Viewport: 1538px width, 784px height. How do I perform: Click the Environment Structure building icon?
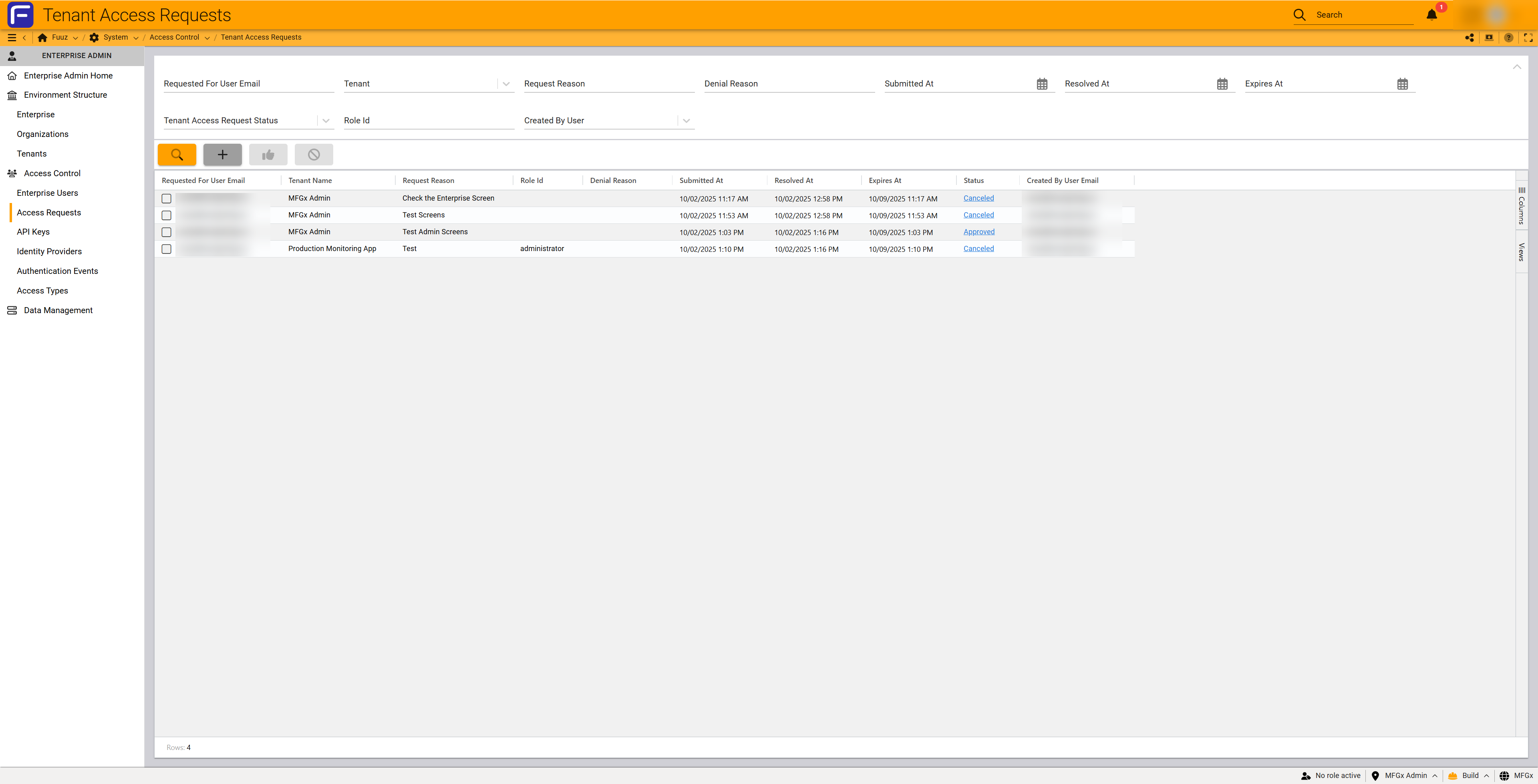[x=12, y=95]
